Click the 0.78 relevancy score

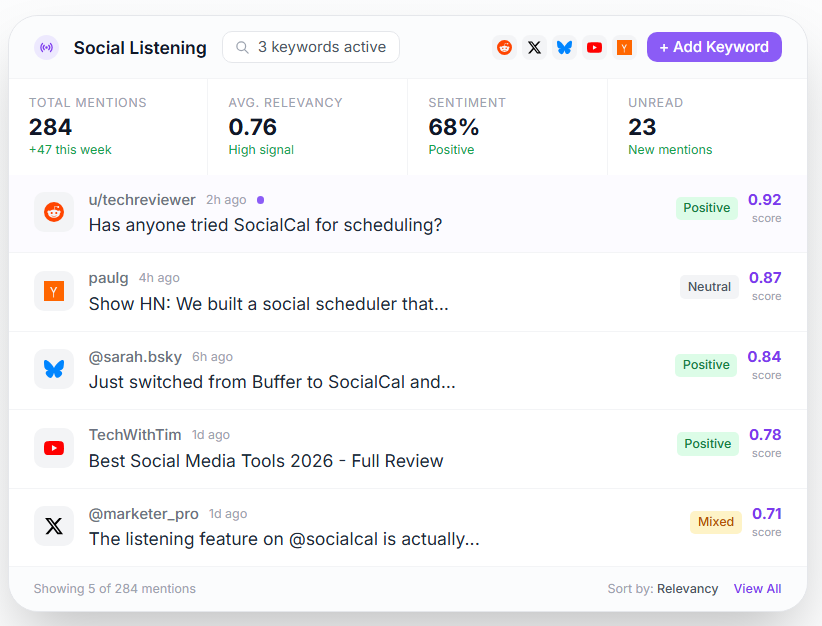[x=765, y=435]
